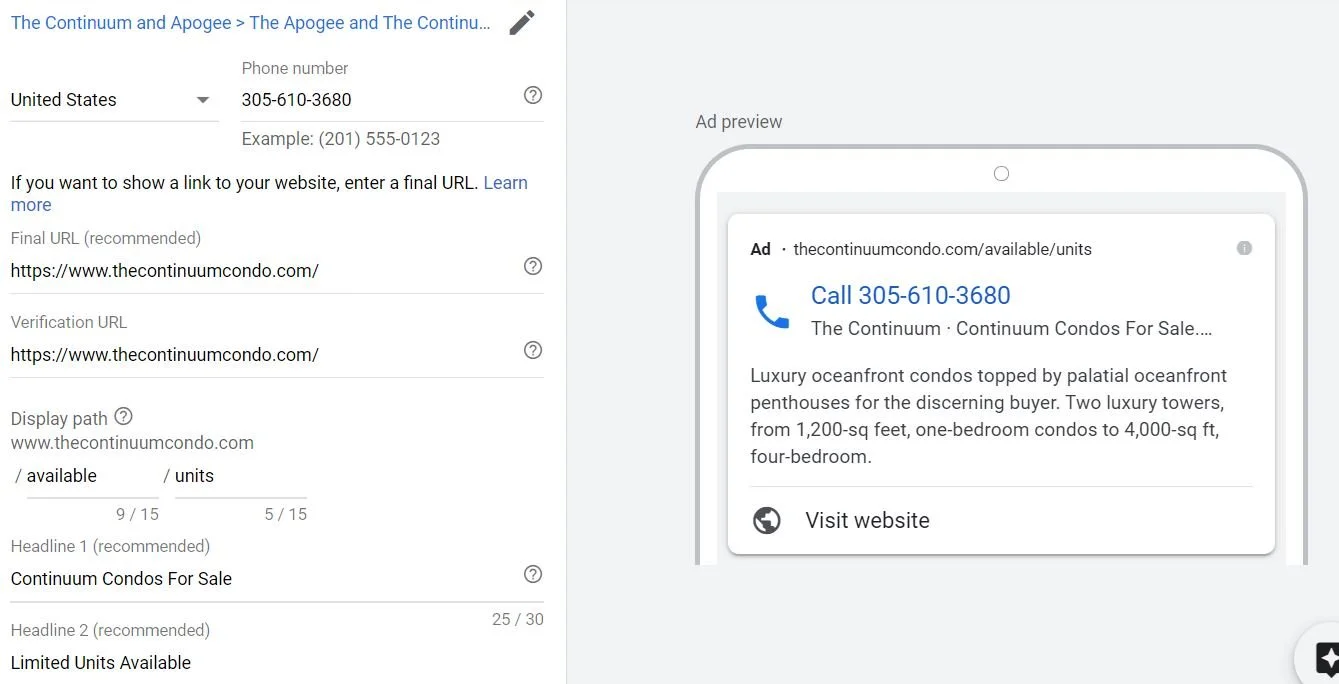Image resolution: width=1339 pixels, height=684 pixels.
Task: Click the Display path help icon
Action: (123, 416)
